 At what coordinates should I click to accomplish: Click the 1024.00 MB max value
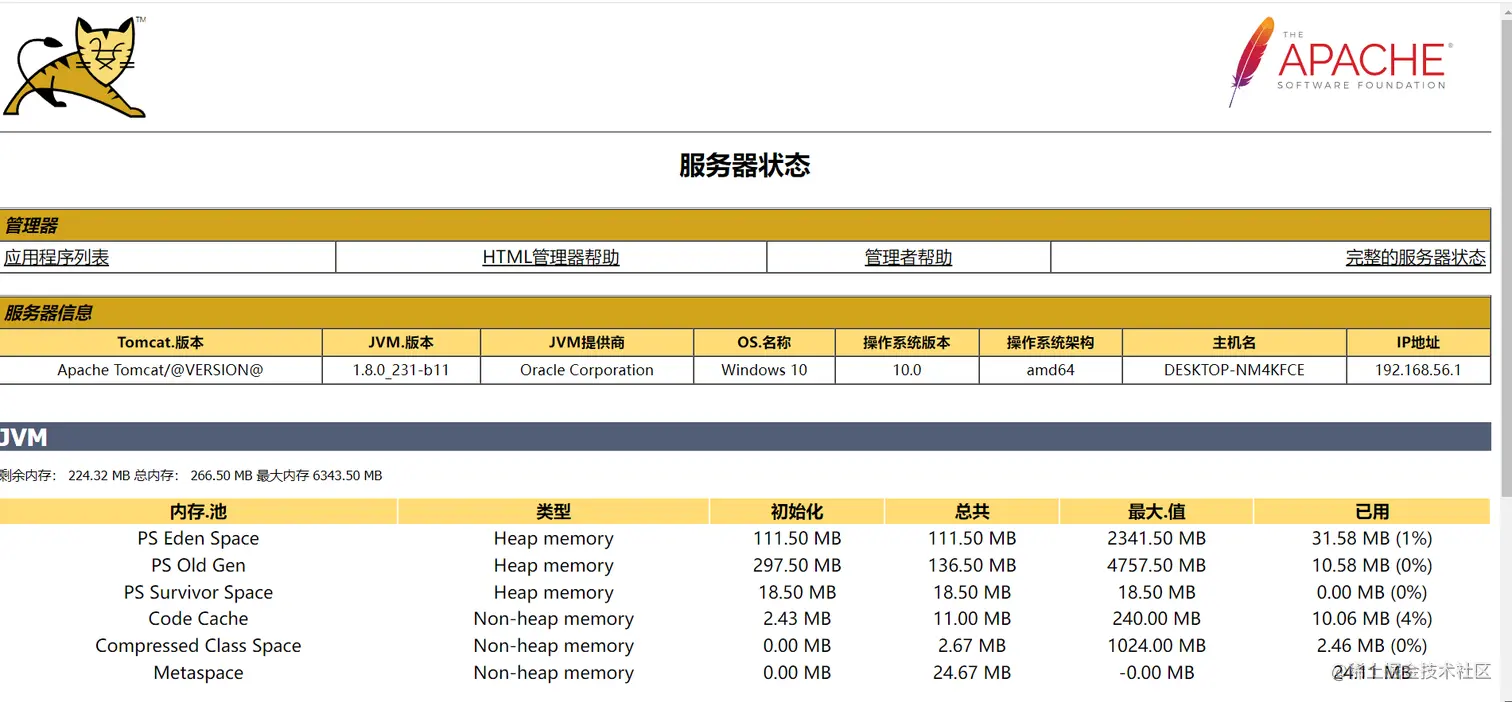[x=1157, y=646]
